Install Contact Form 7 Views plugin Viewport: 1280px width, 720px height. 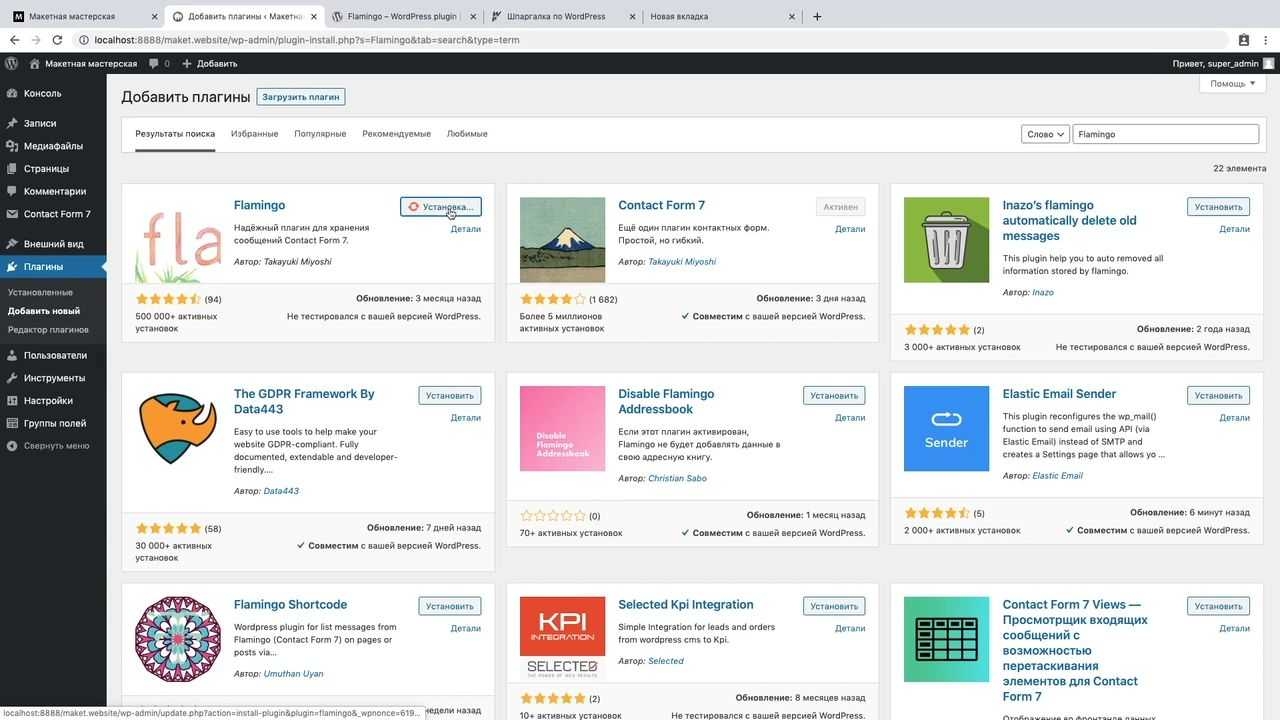pos(1218,606)
